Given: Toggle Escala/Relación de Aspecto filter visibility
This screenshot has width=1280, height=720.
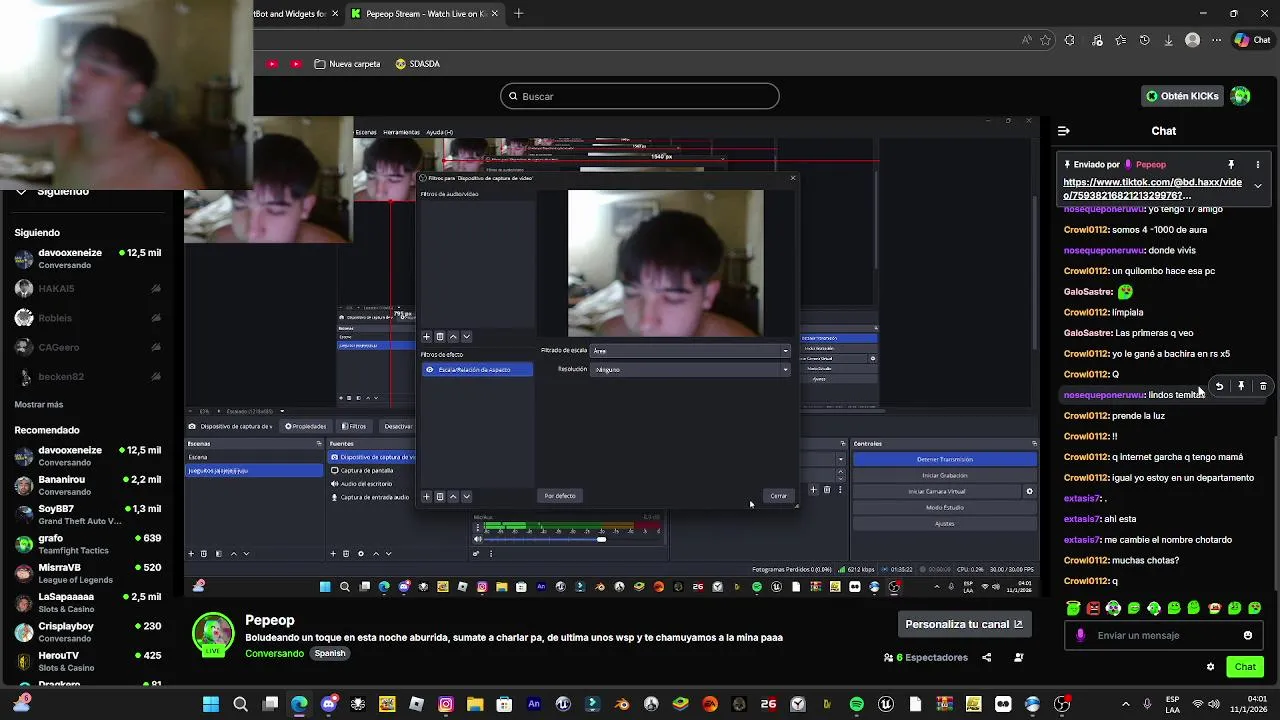Looking at the screenshot, I should 430,370.
